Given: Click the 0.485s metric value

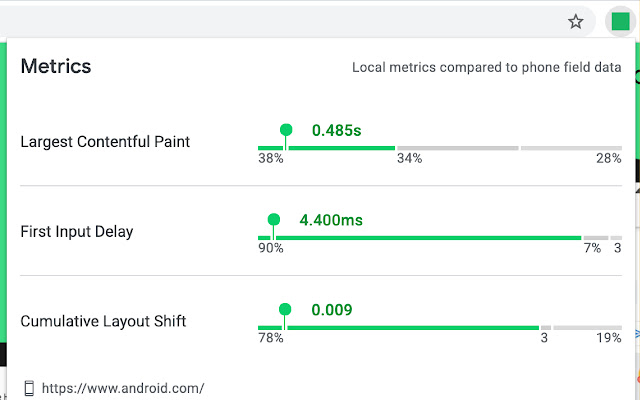Looking at the screenshot, I should [336, 130].
